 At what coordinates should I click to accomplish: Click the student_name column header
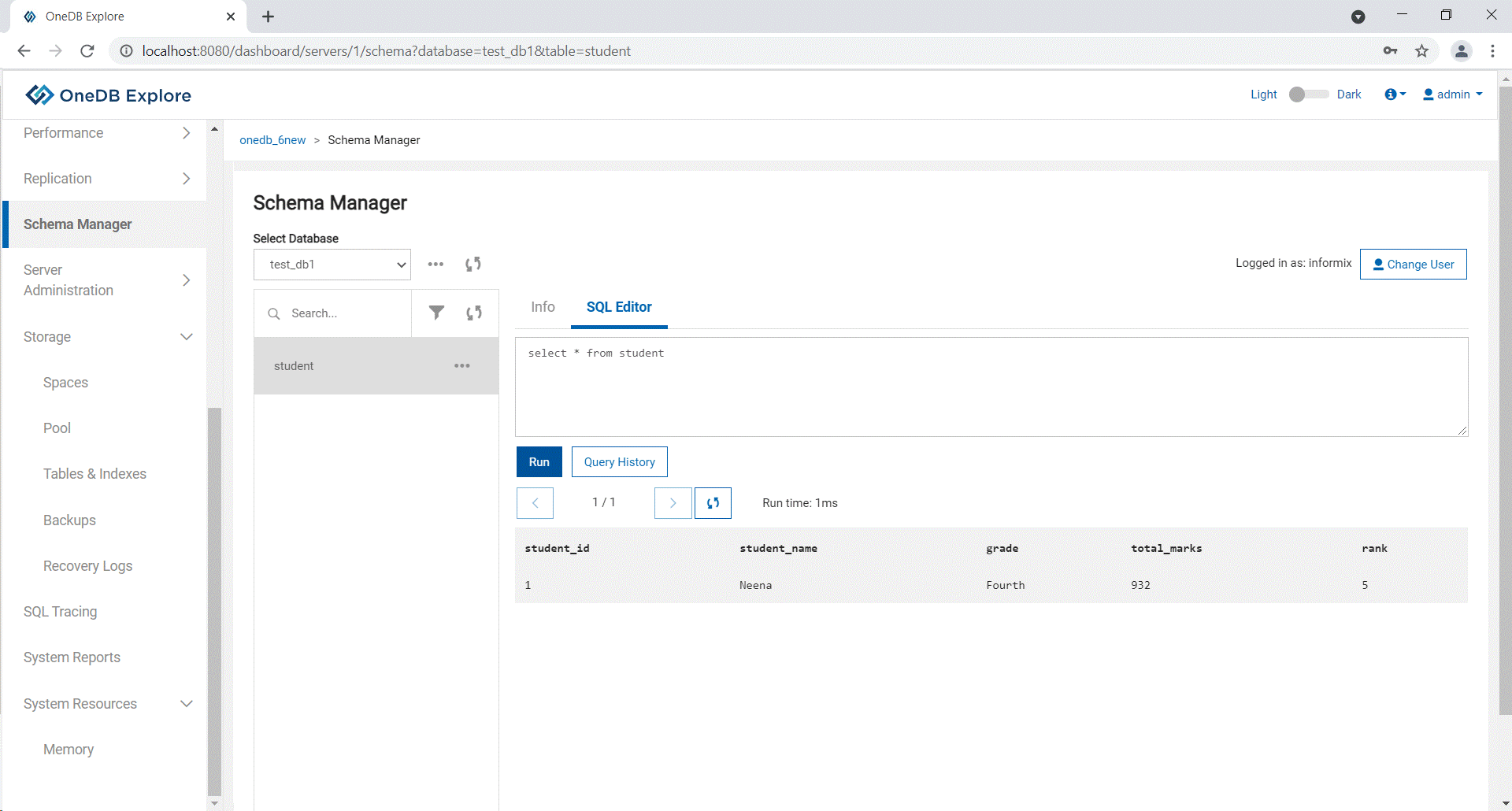778,549
